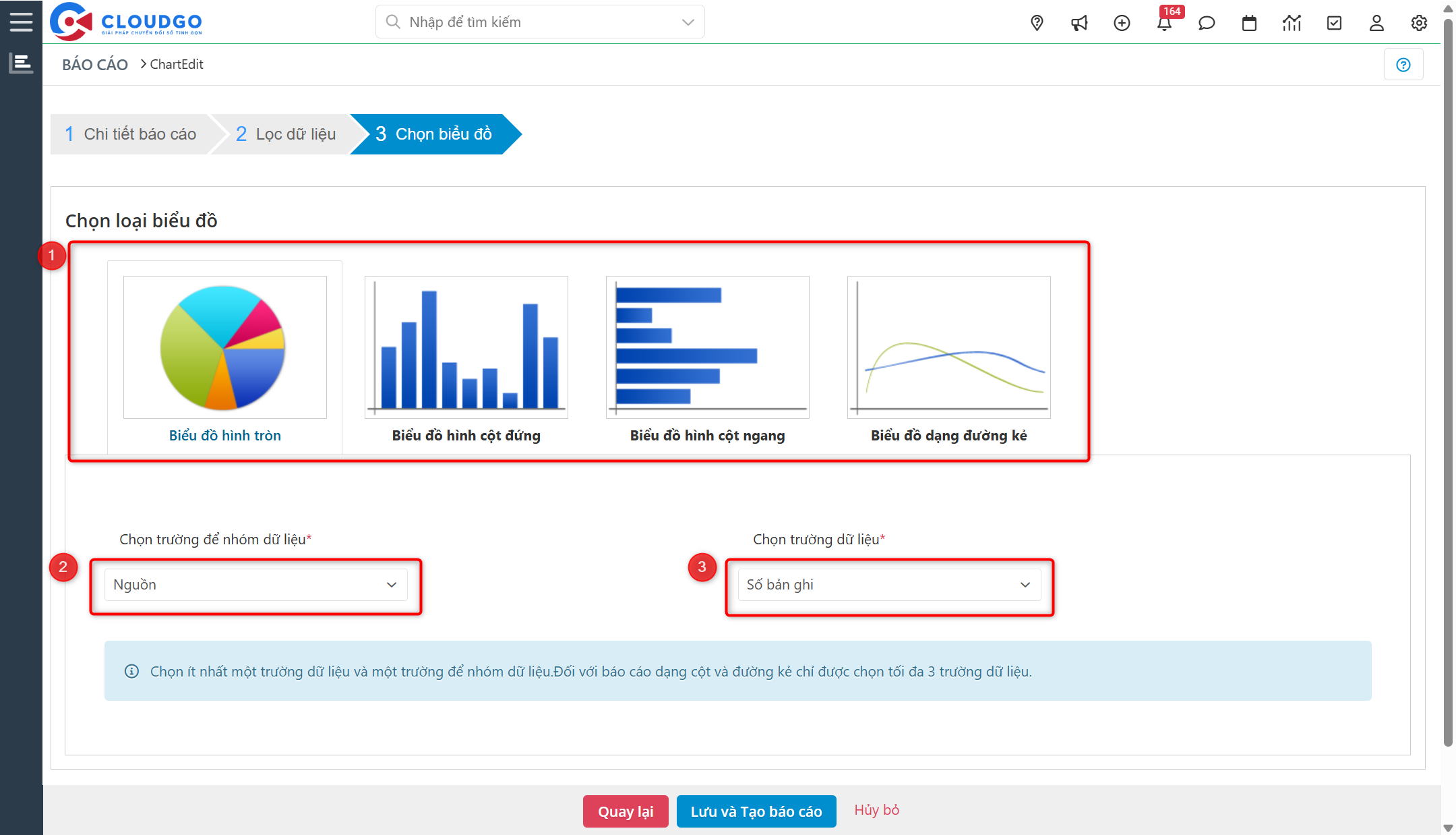Select the pie chart 'Biểu đồ hình tròn'

(x=224, y=347)
